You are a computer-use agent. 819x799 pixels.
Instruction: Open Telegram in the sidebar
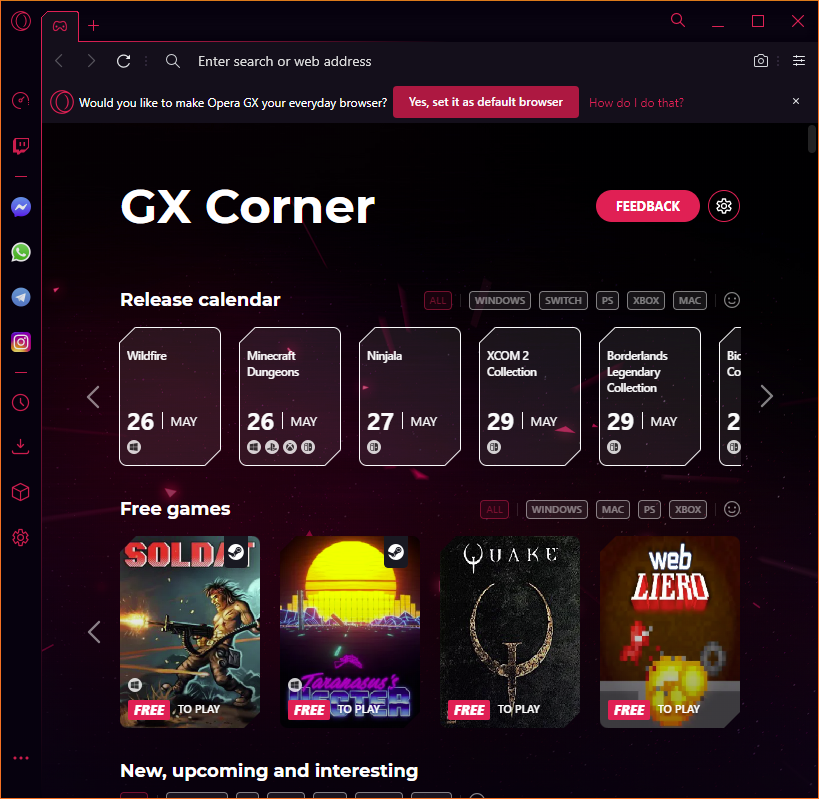[x=21, y=297]
